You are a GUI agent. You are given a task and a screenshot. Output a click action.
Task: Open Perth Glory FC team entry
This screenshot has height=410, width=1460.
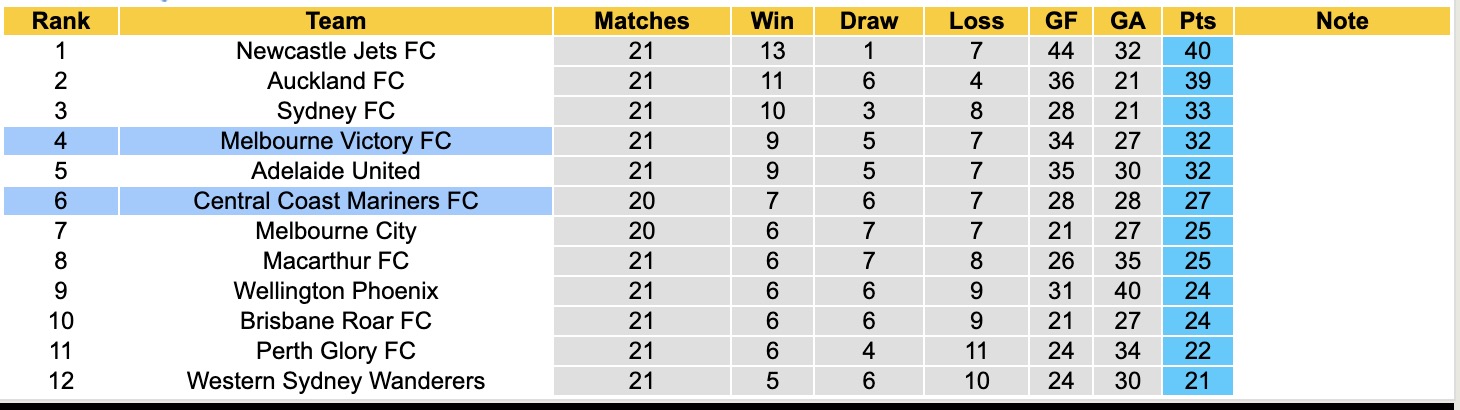[x=336, y=351]
